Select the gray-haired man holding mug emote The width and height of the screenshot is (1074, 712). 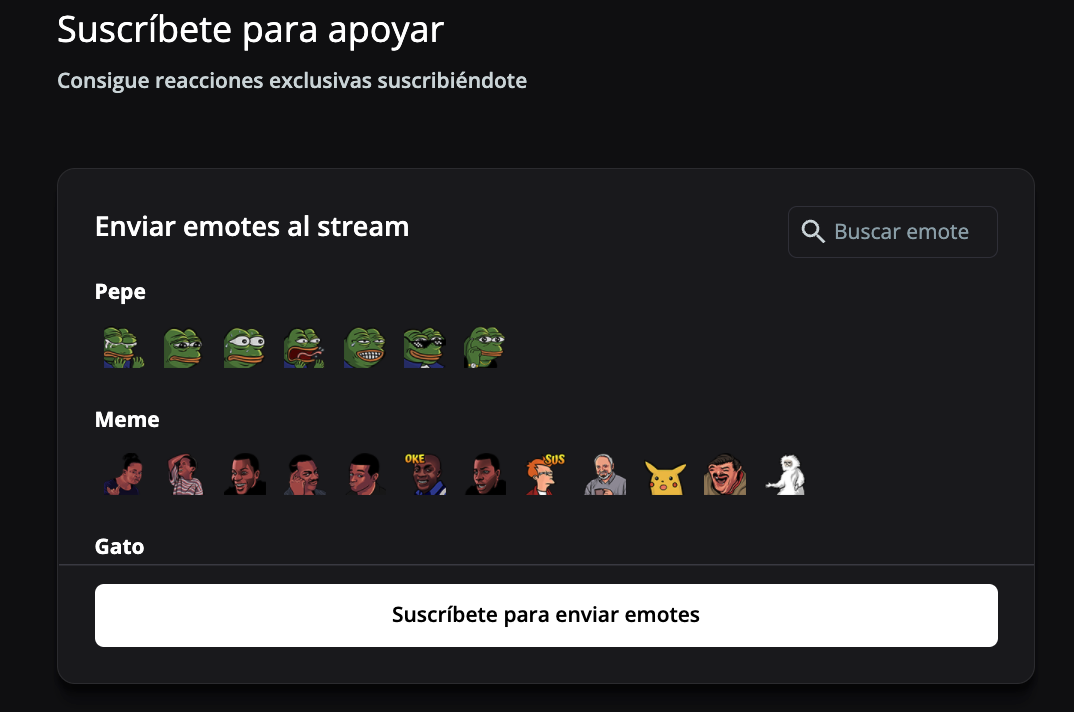(x=605, y=474)
